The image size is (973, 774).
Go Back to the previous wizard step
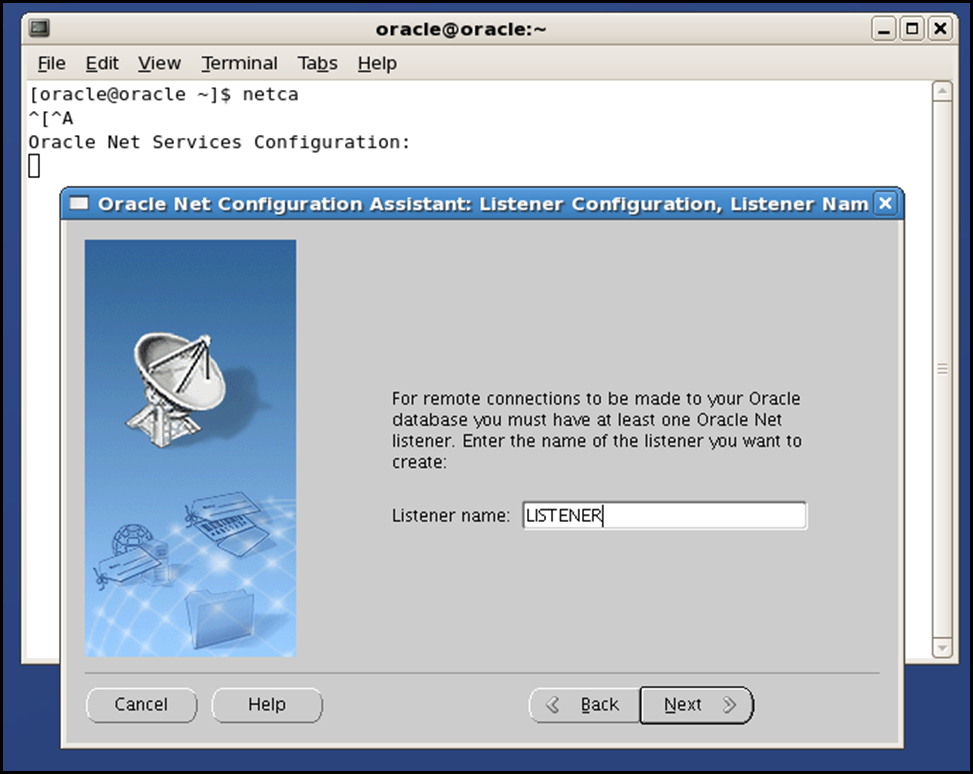(584, 705)
